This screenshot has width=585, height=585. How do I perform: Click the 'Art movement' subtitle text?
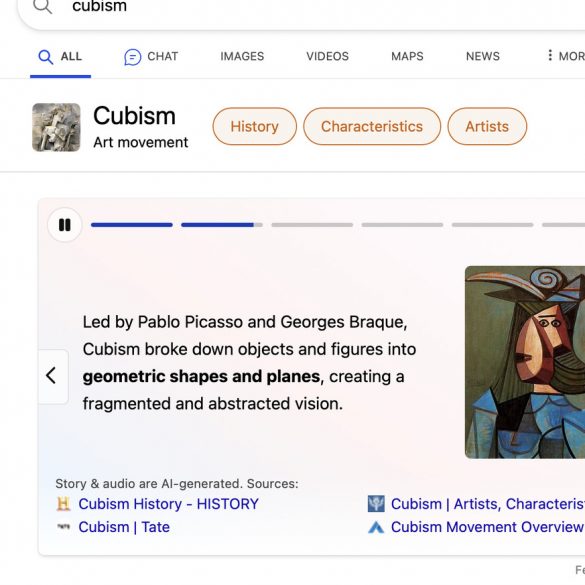tap(141, 142)
